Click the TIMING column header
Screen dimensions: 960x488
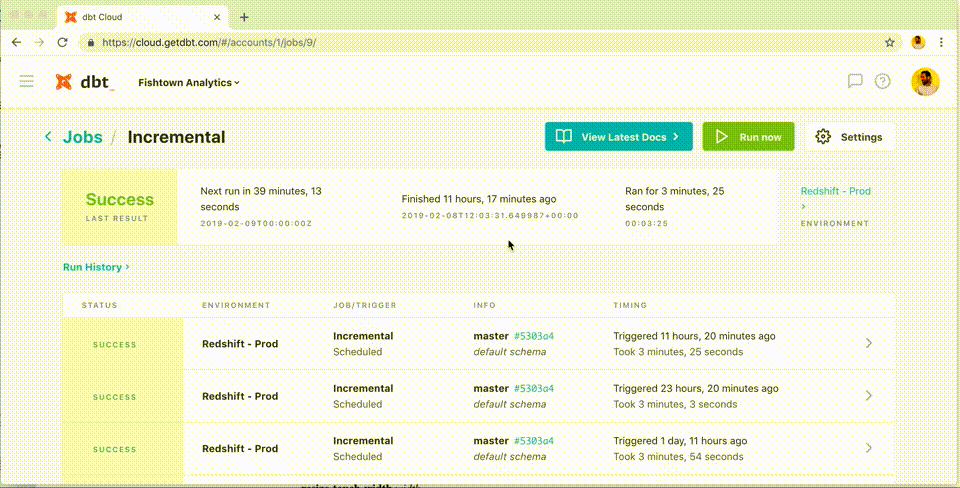pyautogui.click(x=630, y=305)
